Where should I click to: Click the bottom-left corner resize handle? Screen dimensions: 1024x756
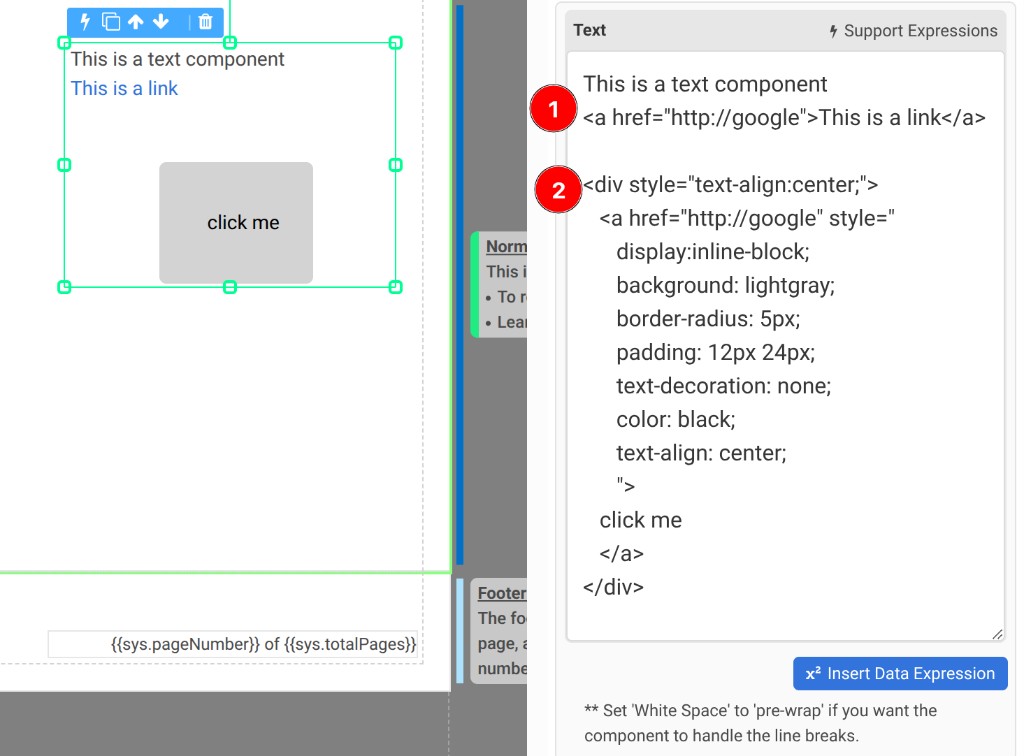pos(64,287)
